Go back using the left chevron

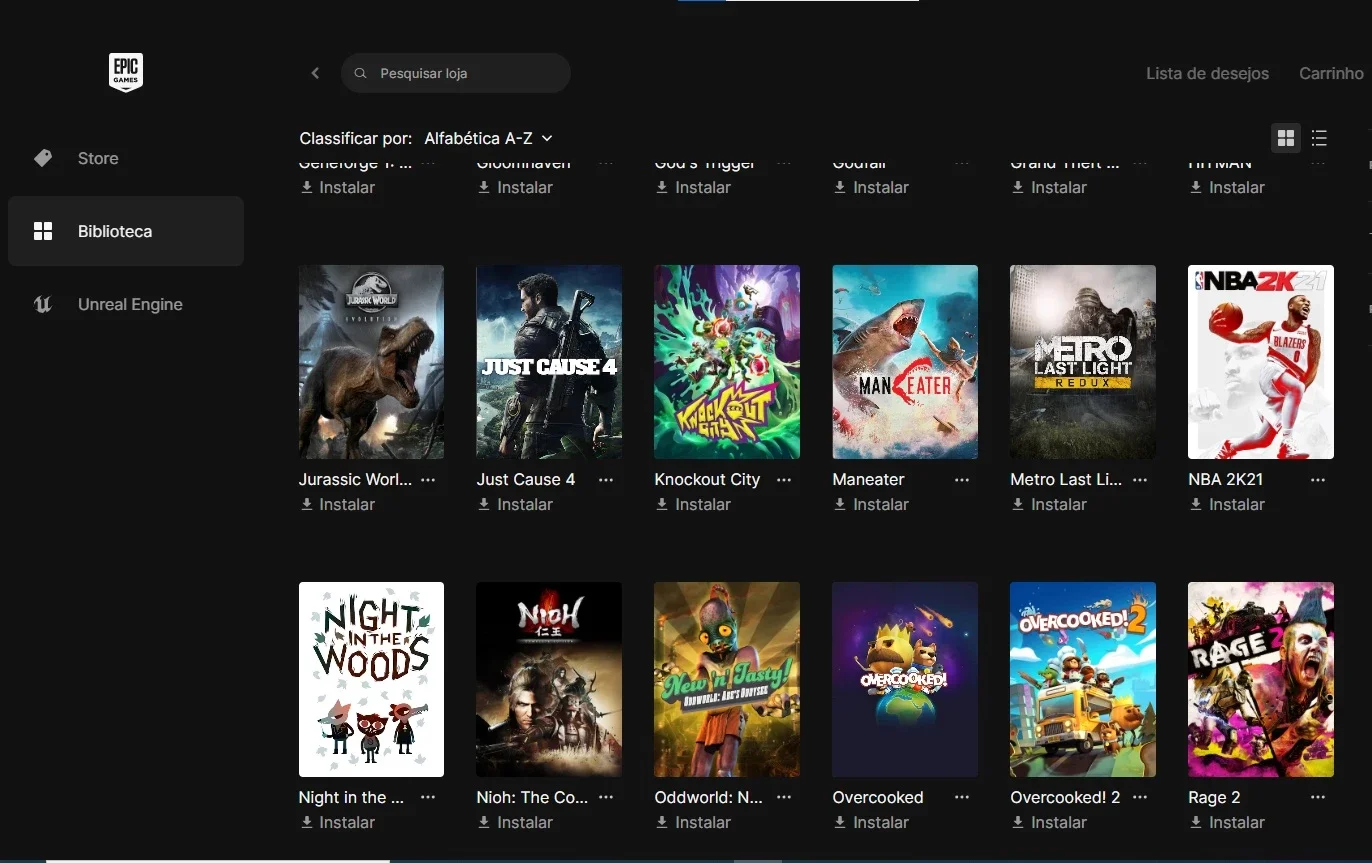click(x=315, y=73)
